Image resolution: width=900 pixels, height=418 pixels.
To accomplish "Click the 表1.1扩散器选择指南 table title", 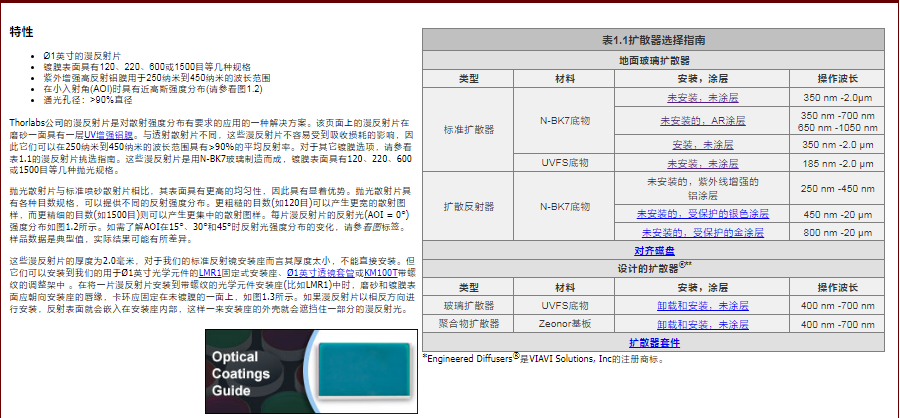I will pyautogui.click(x=653, y=40).
